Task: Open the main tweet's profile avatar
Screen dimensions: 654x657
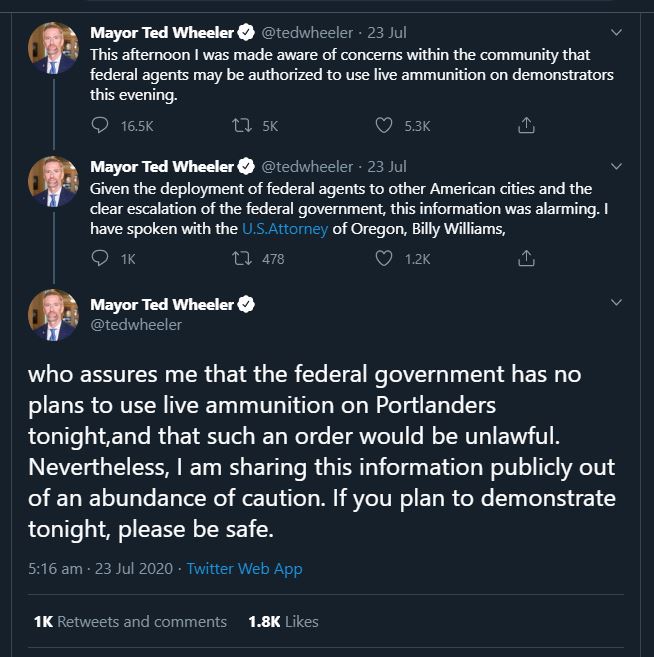Action: (x=53, y=315)
